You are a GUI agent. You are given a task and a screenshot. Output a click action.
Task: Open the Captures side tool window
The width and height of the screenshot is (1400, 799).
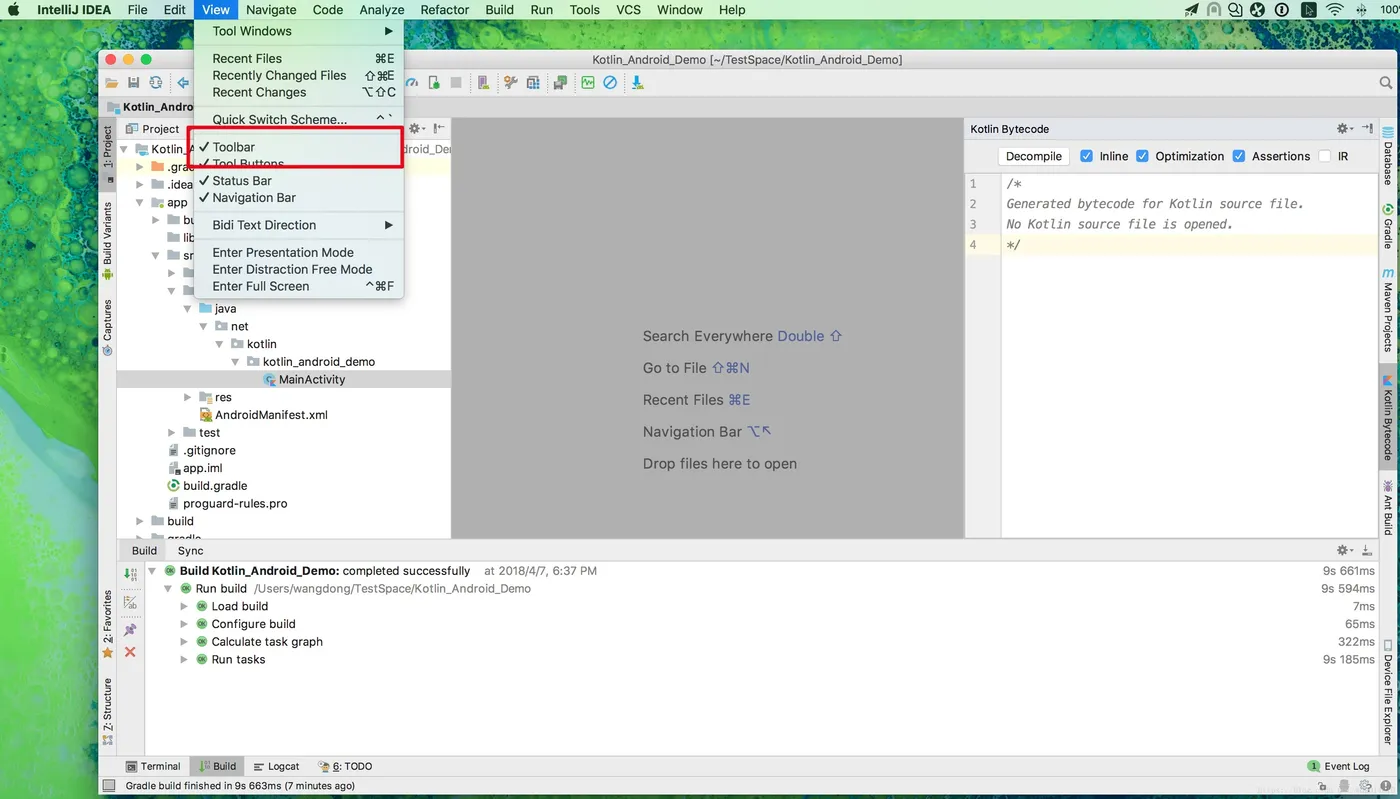[x=108, y=328]
